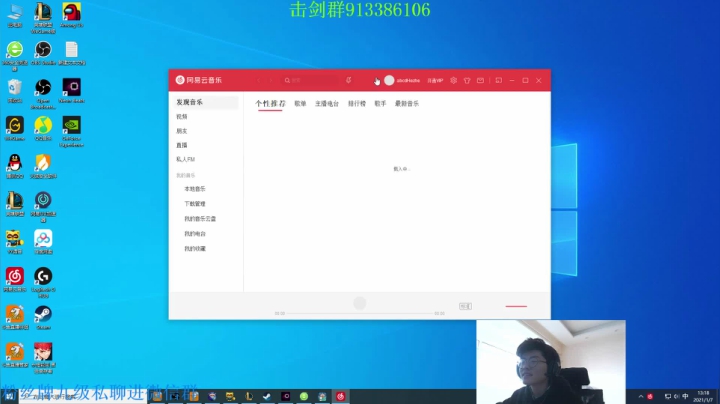Click the search box in NetEase Cloud Music
The image size is (720, 404).
[x=309, y=80]
